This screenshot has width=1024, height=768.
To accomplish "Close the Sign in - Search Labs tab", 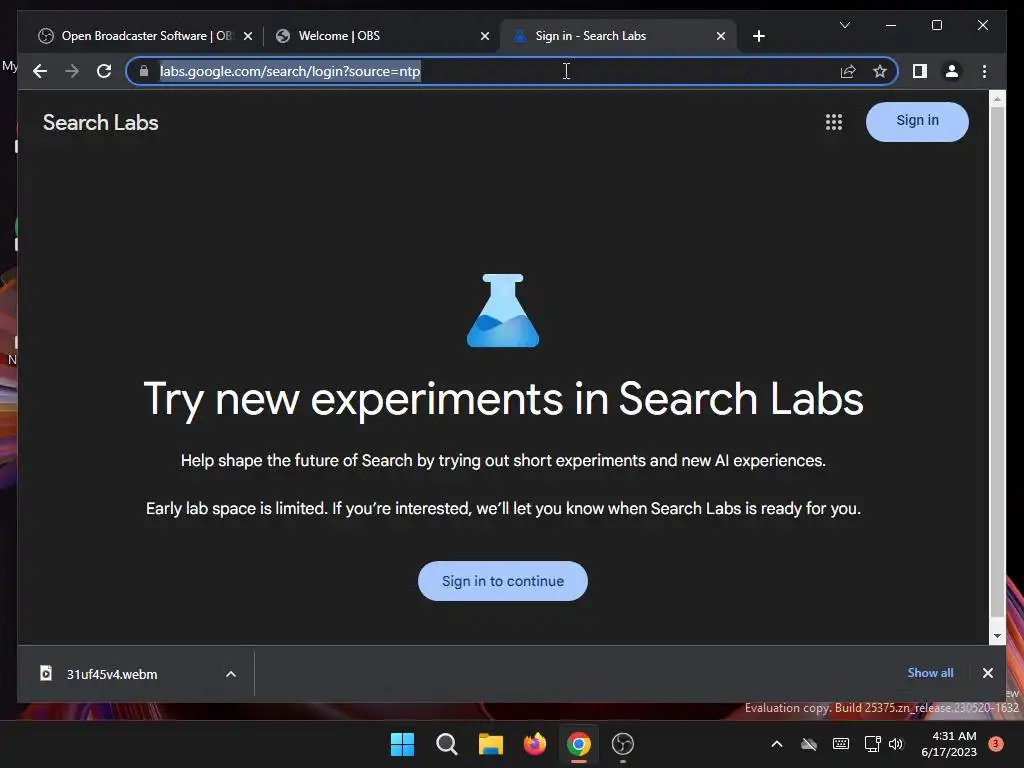I will tap(720, 36).
